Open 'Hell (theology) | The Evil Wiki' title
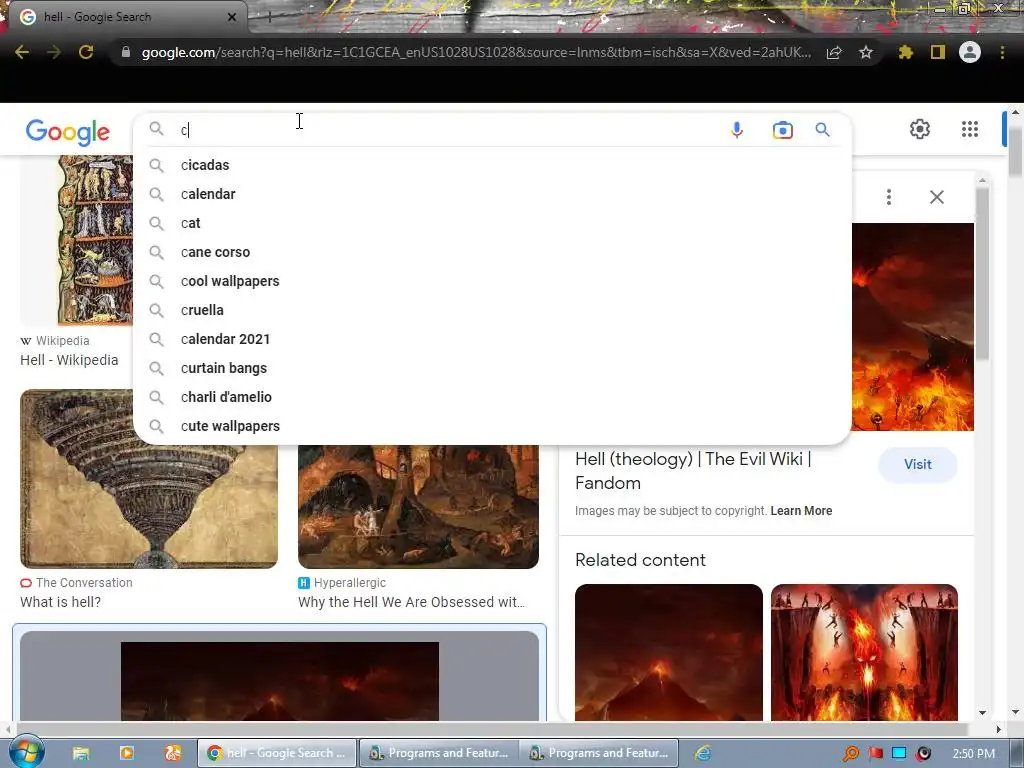Viewport: 1024px width, 768px height. pos(694,471)
